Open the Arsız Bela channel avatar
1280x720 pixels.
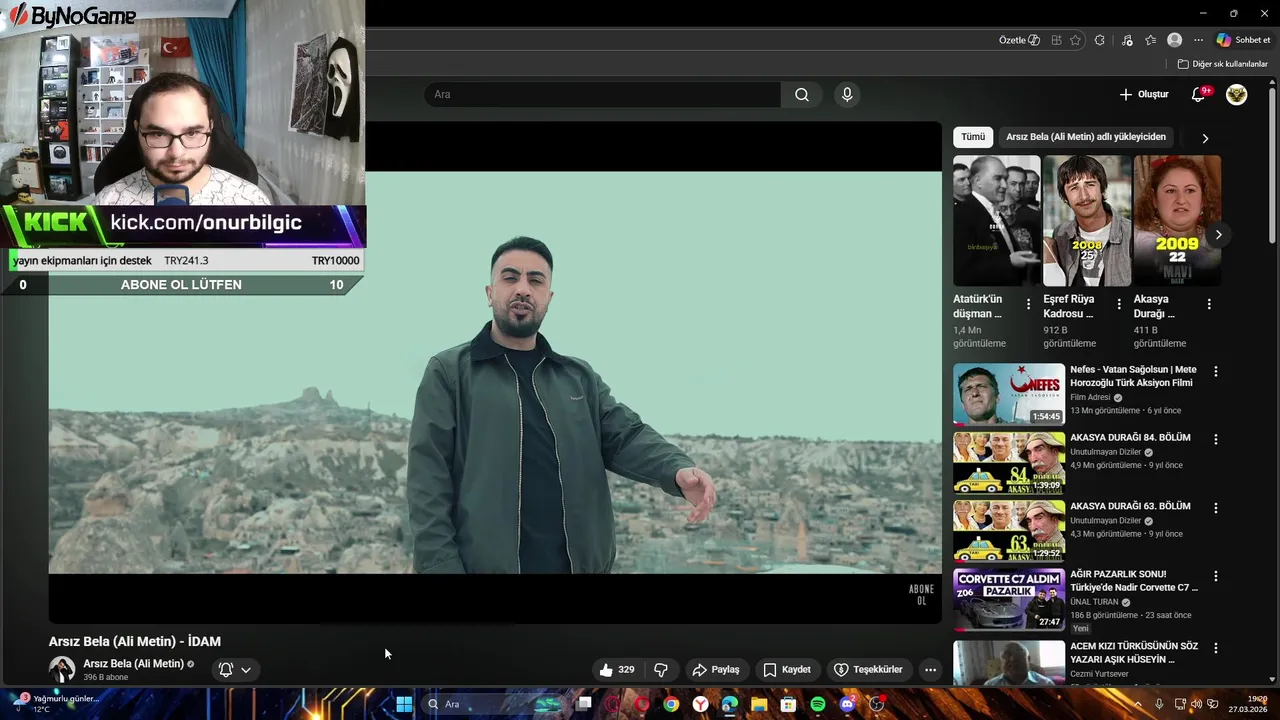[62, 670]
